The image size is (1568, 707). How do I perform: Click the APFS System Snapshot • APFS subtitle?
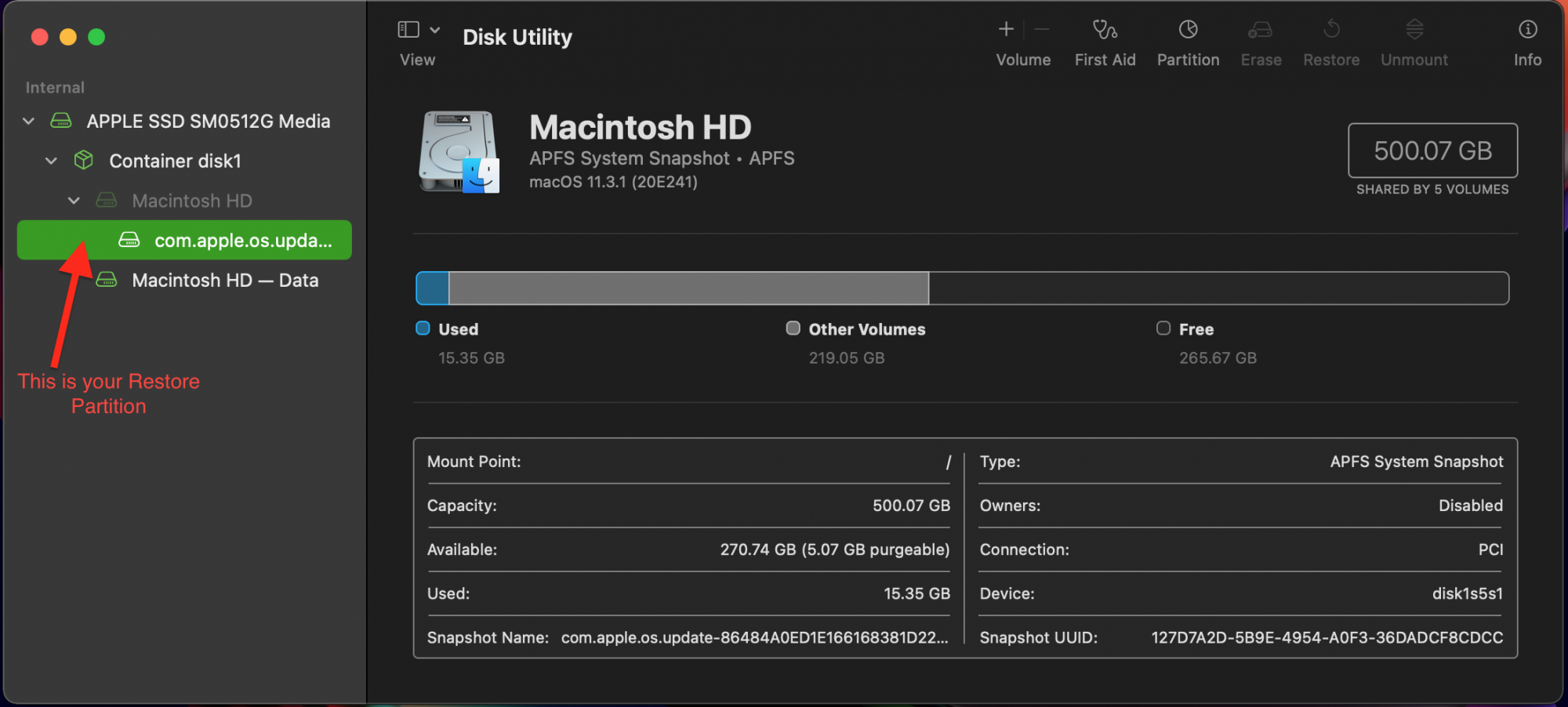coord(662,158)
